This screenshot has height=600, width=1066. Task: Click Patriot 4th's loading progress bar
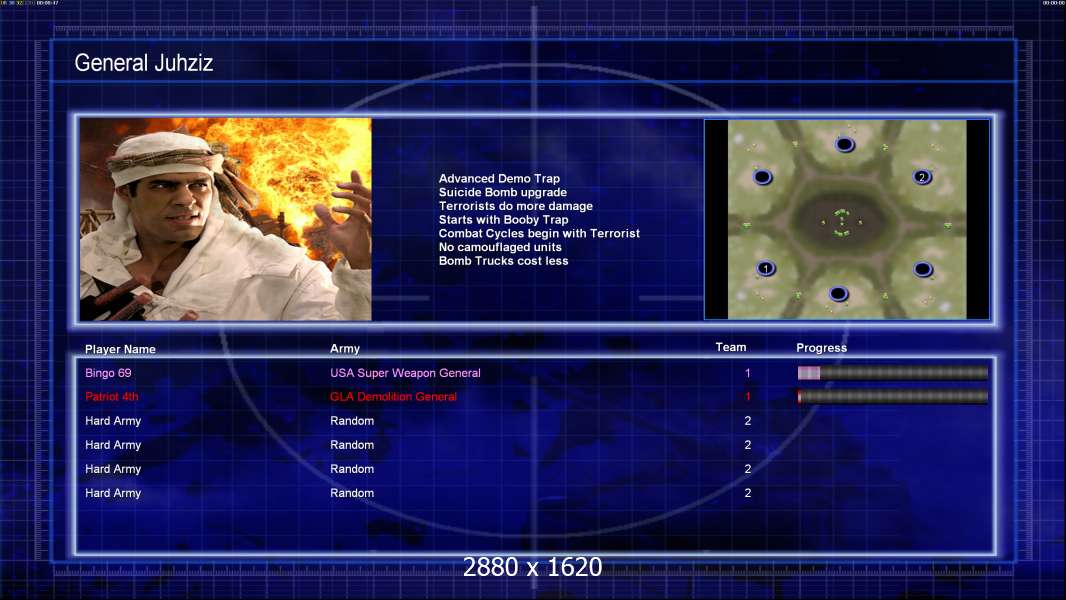pos(893,396)
